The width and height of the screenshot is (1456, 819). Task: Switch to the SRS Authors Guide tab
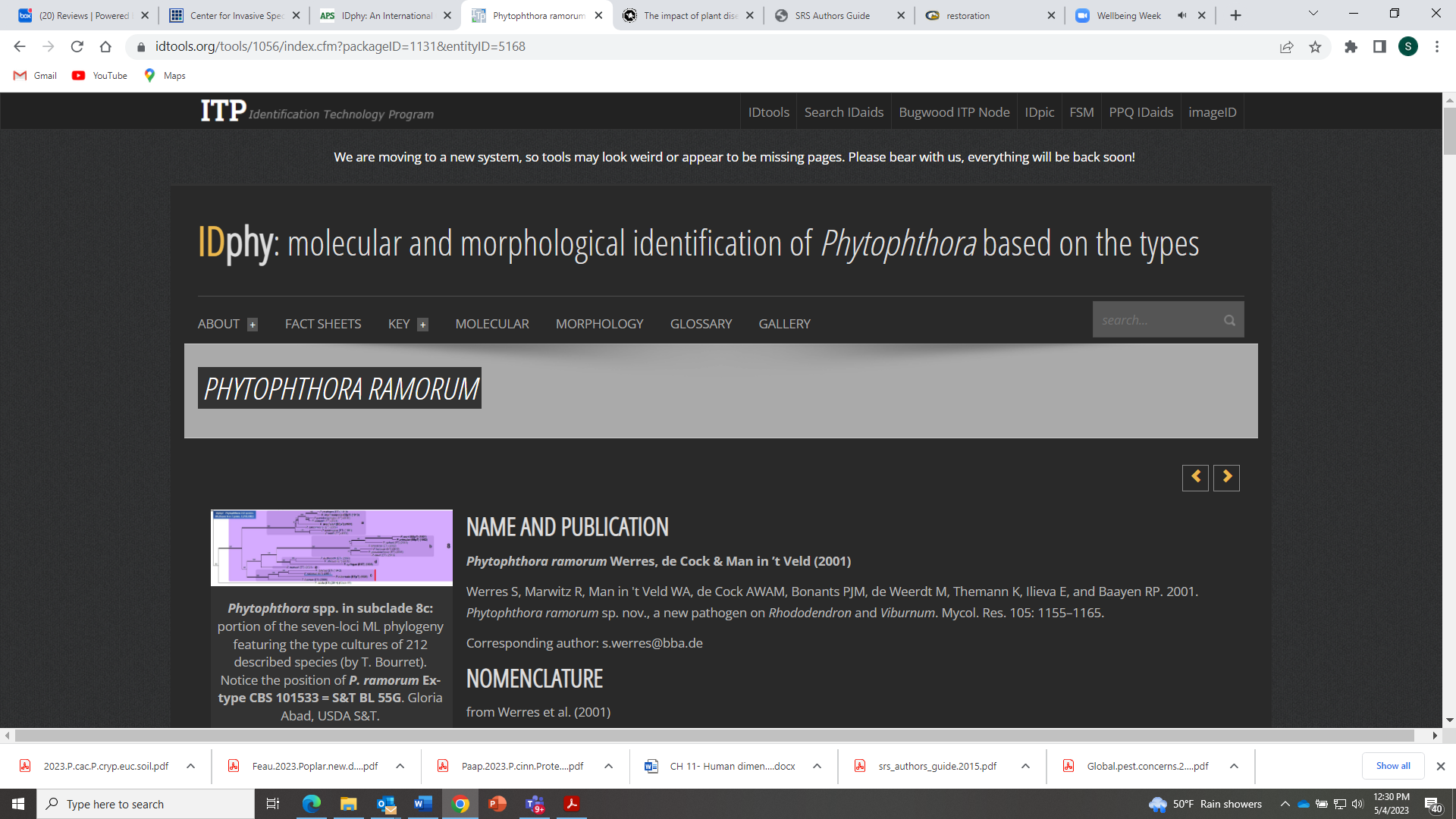[832, 15]
